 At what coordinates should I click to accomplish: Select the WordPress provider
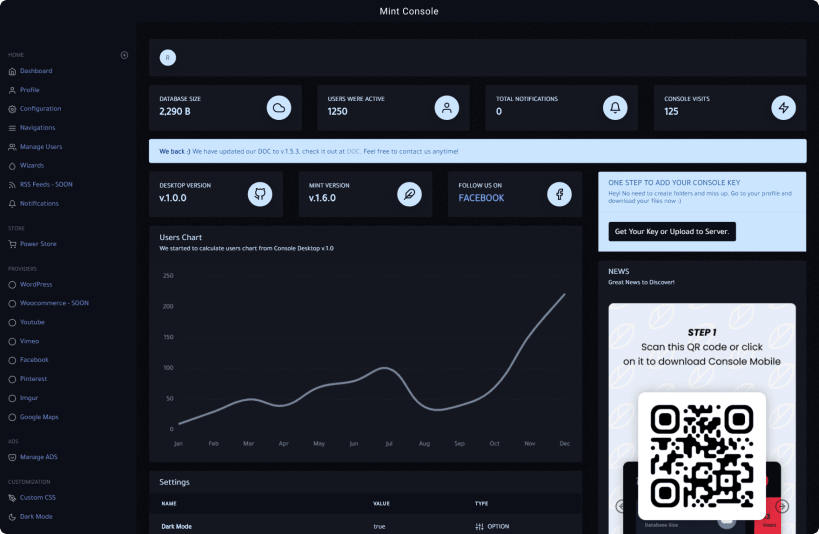pos(36,285)
